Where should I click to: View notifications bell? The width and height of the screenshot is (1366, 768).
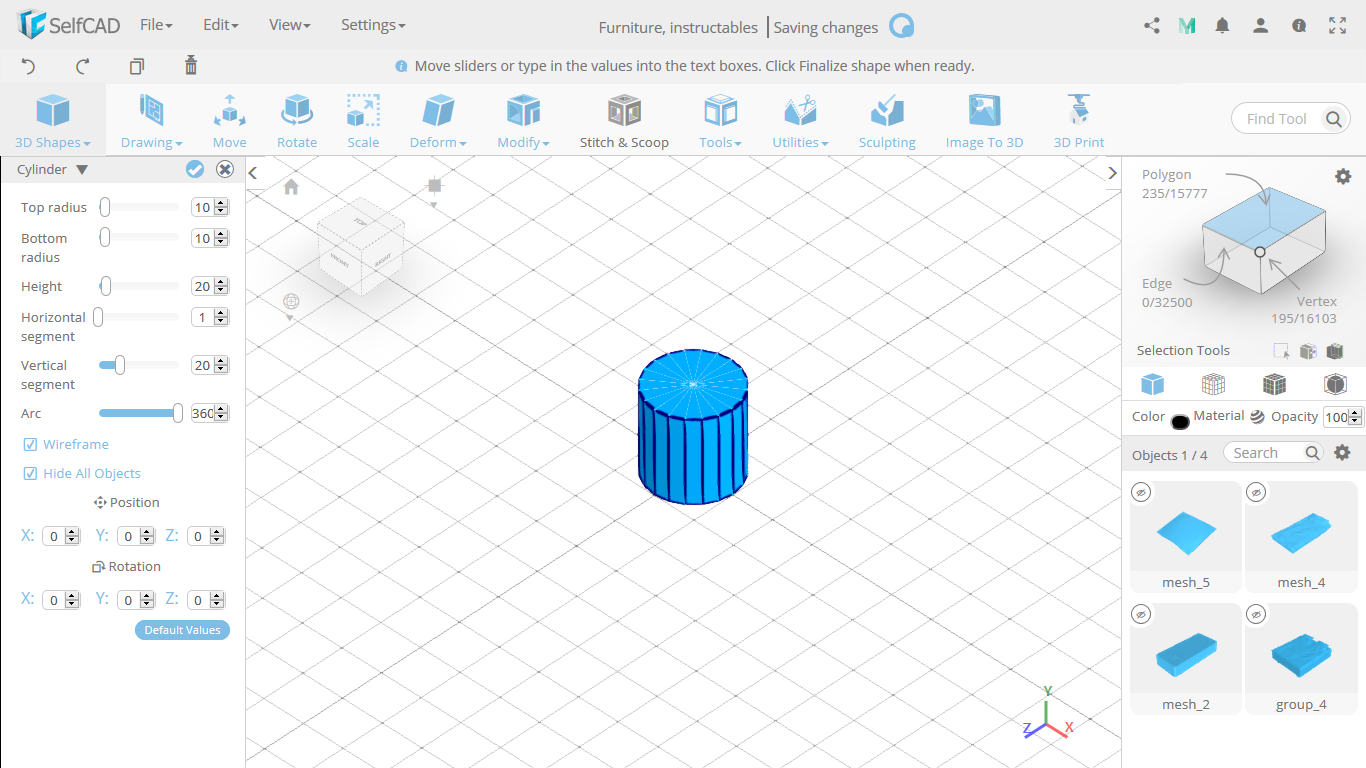tap(1222, 26)
